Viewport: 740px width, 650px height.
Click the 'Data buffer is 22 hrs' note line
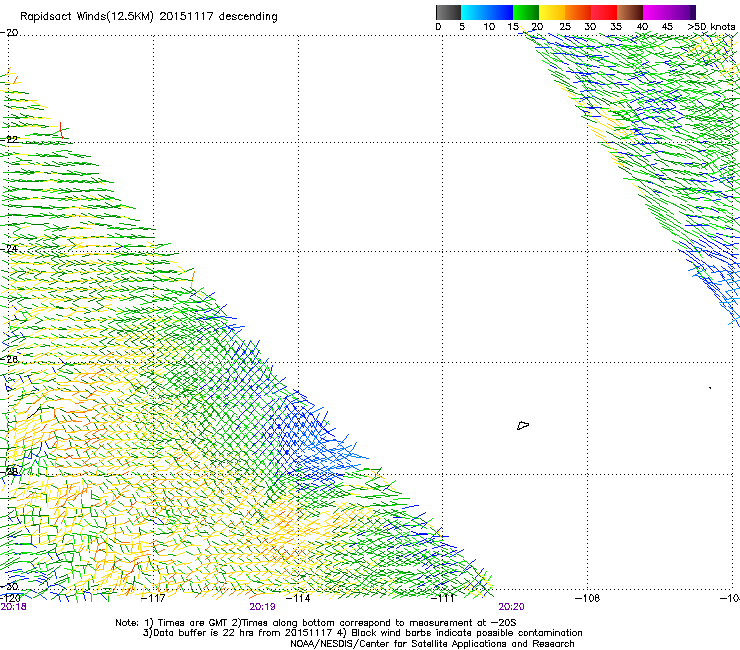[x=362, y=633]
